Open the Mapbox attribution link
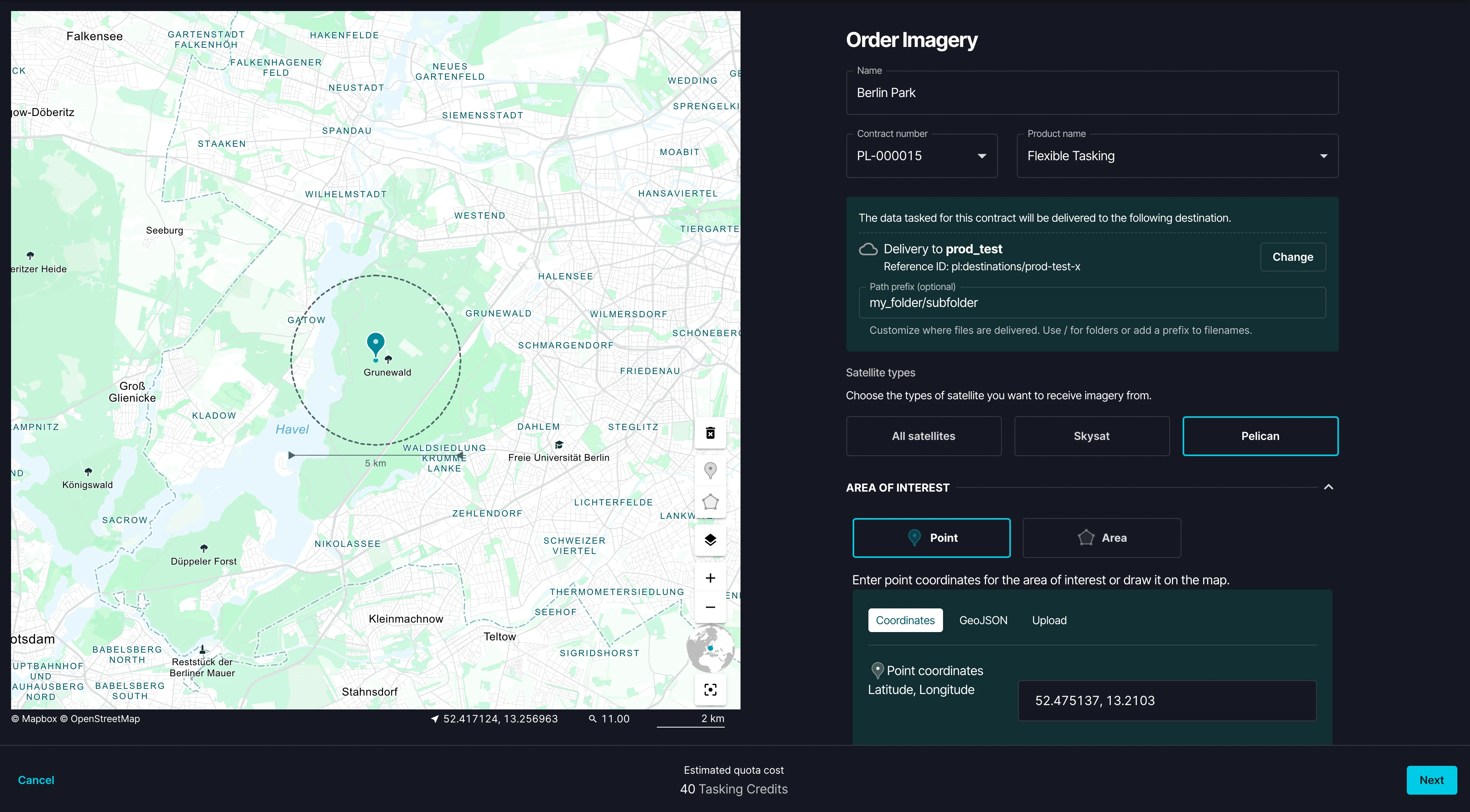Viewport: 1470px width, 812px height. (x=34, y=719)
